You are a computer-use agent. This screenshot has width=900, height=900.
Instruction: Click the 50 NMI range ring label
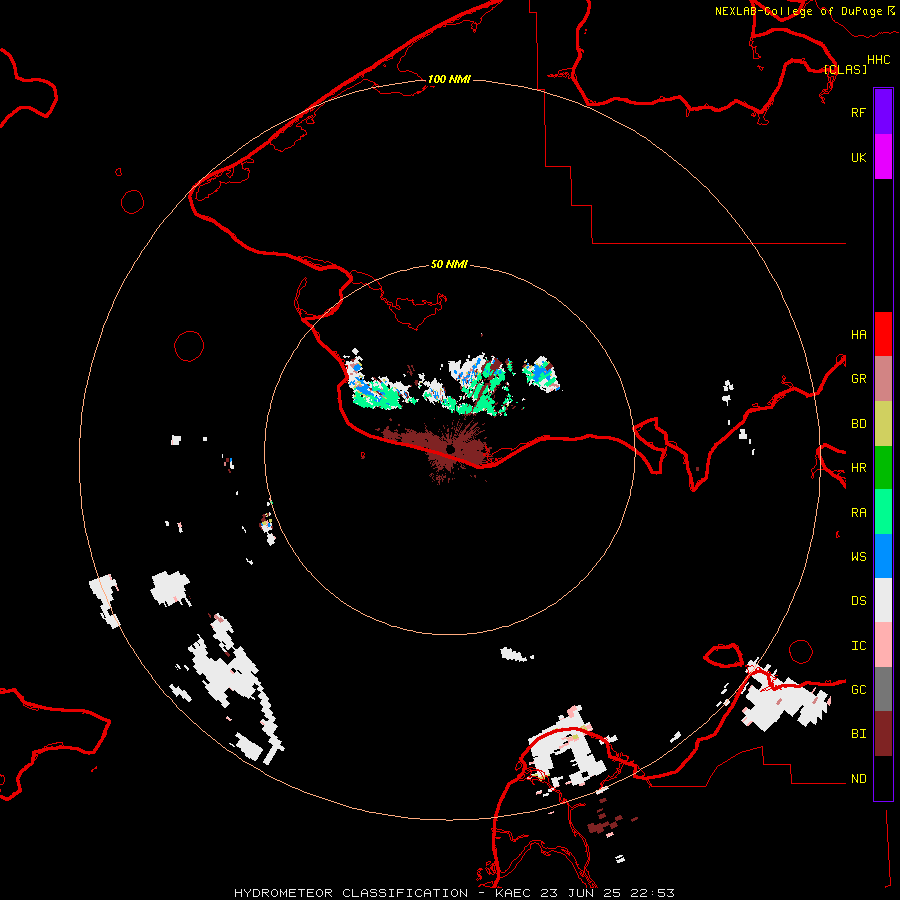(449, 264)
